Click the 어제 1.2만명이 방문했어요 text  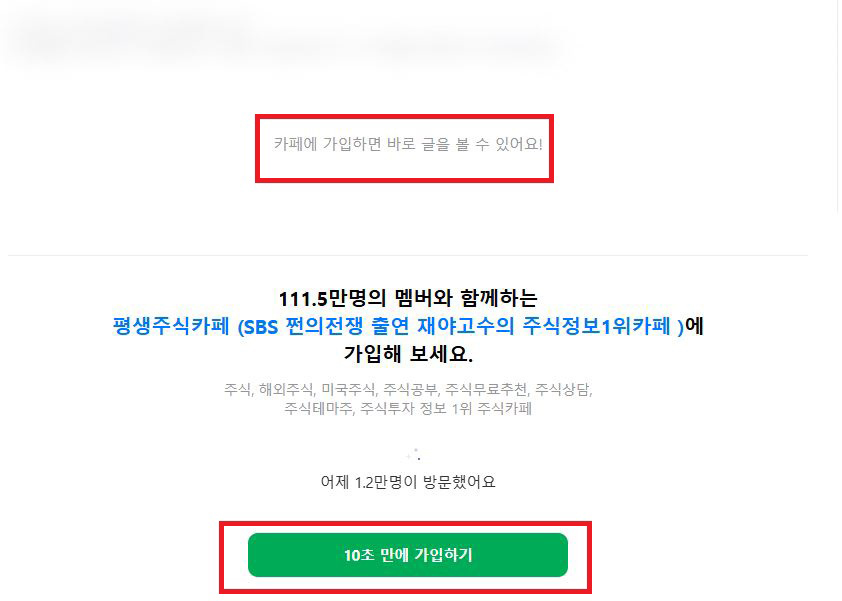(408, 482)
